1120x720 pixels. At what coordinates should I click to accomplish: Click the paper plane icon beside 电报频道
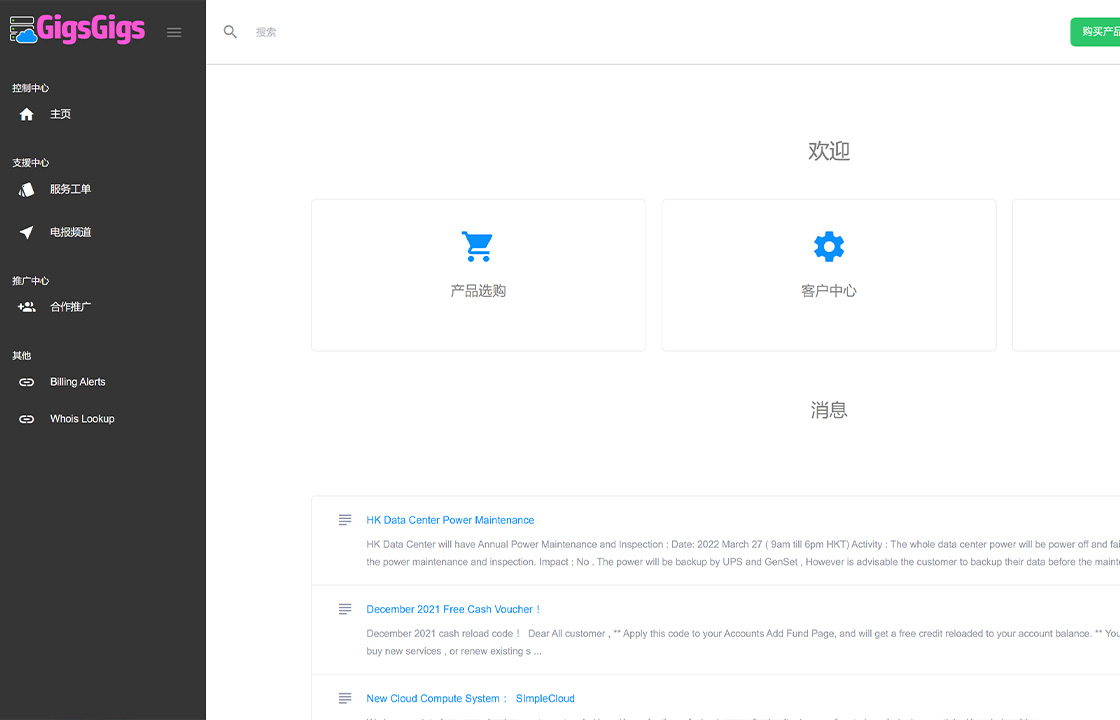point(26,232)
